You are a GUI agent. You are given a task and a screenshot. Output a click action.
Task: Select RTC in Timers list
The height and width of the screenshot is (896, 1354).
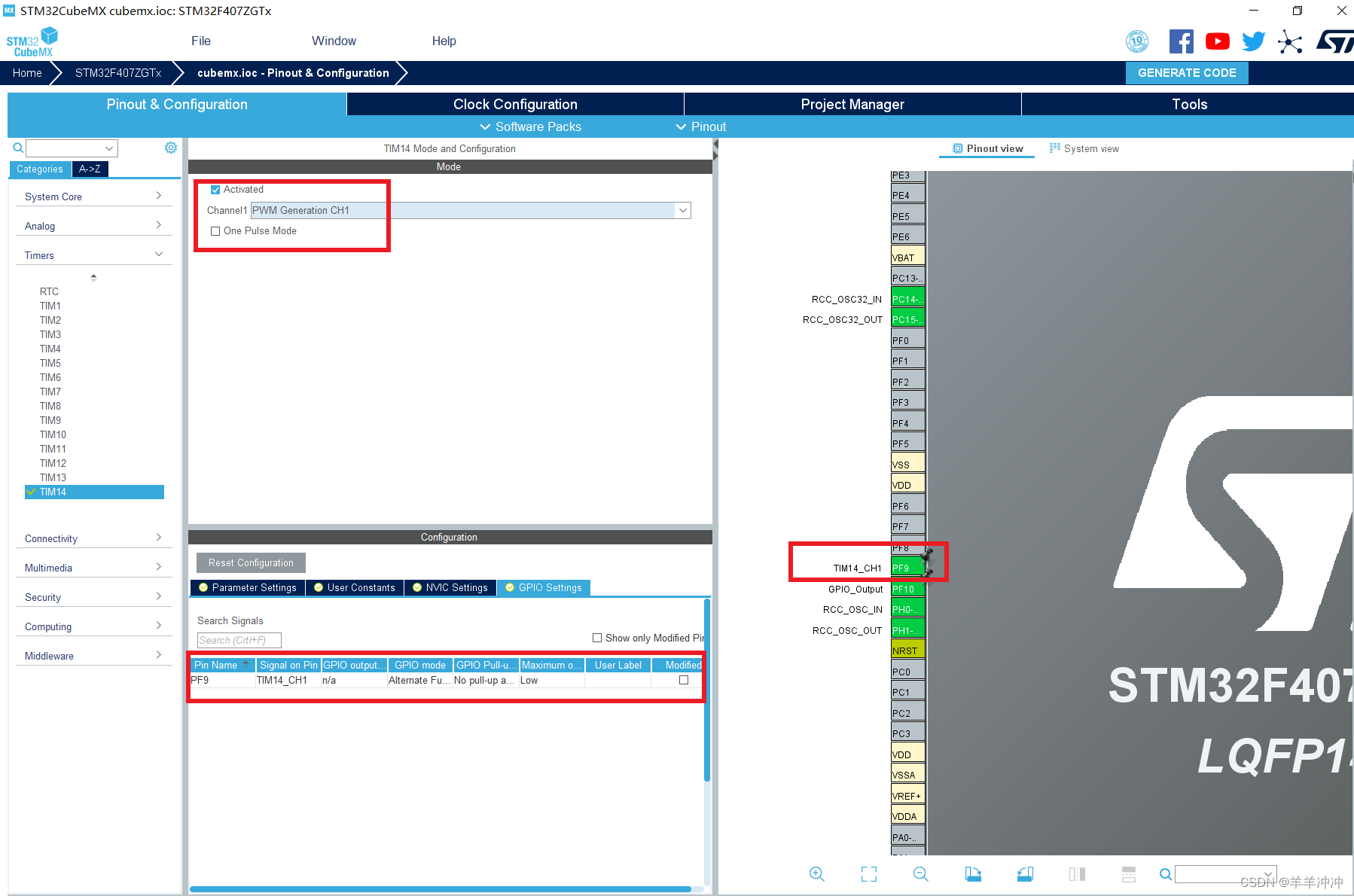[x=49, y=291]
